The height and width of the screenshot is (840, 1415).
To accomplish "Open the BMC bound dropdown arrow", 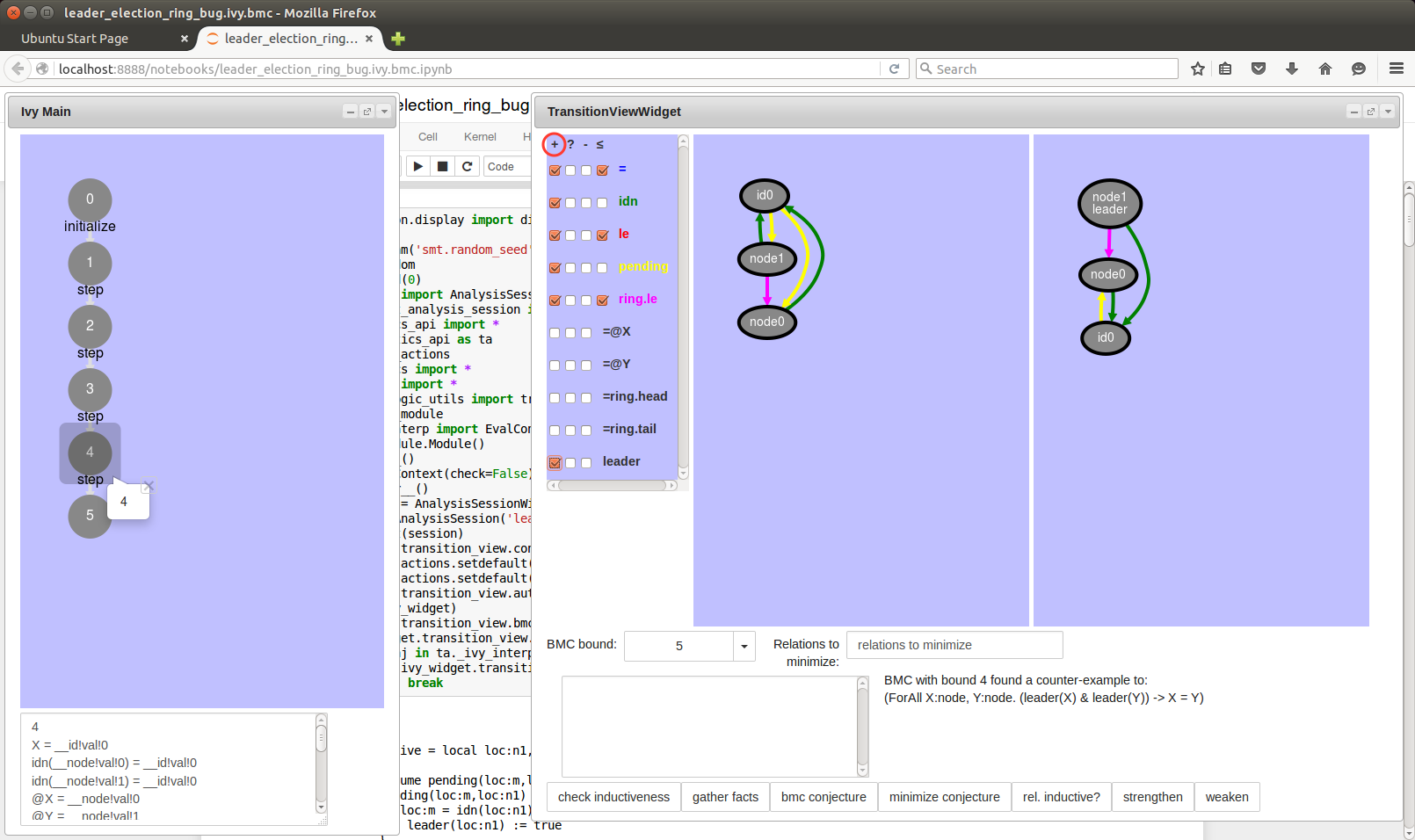I will coord(744,646).
